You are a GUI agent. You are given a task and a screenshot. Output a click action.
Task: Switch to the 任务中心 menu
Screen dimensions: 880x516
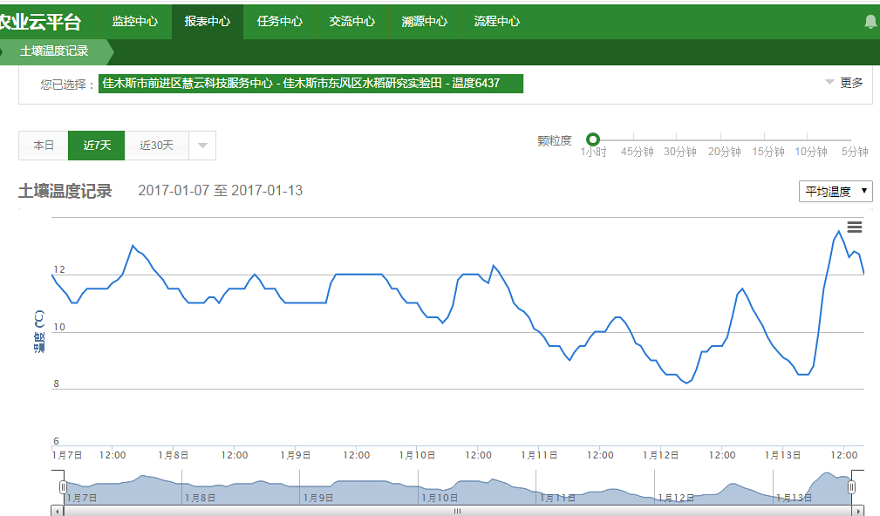pos(279,21)
